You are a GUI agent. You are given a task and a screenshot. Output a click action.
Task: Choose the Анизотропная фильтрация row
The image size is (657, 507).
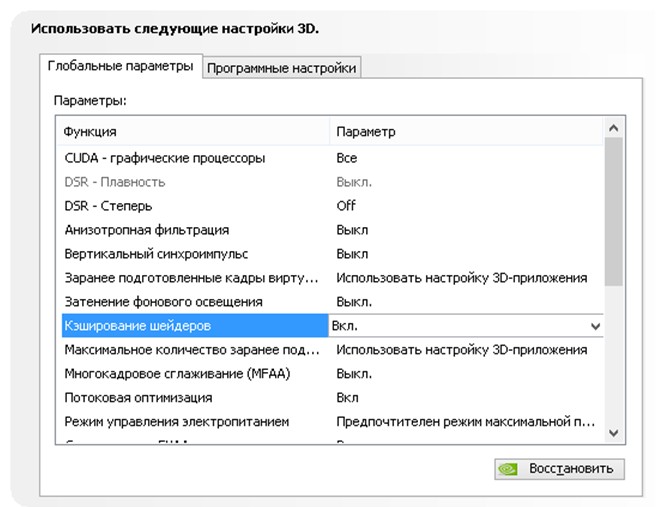146,230
